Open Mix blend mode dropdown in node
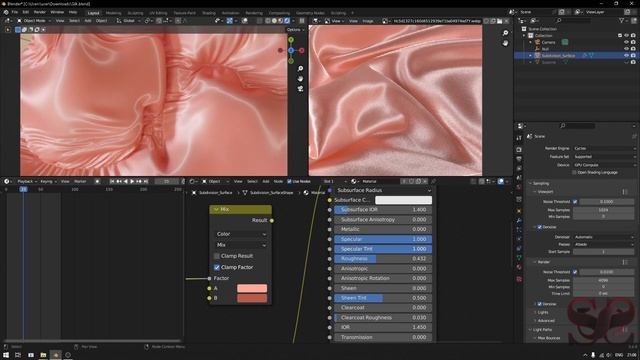This screenshot has width=640, height=360. click(241, 245)
